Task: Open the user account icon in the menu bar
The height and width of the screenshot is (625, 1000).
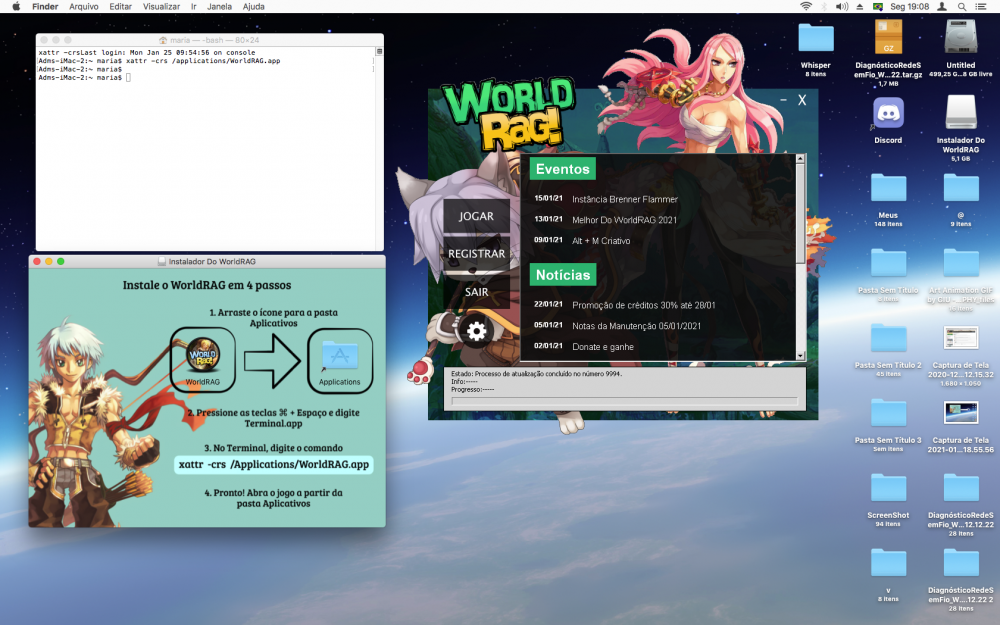Action: tap(942, 6)
